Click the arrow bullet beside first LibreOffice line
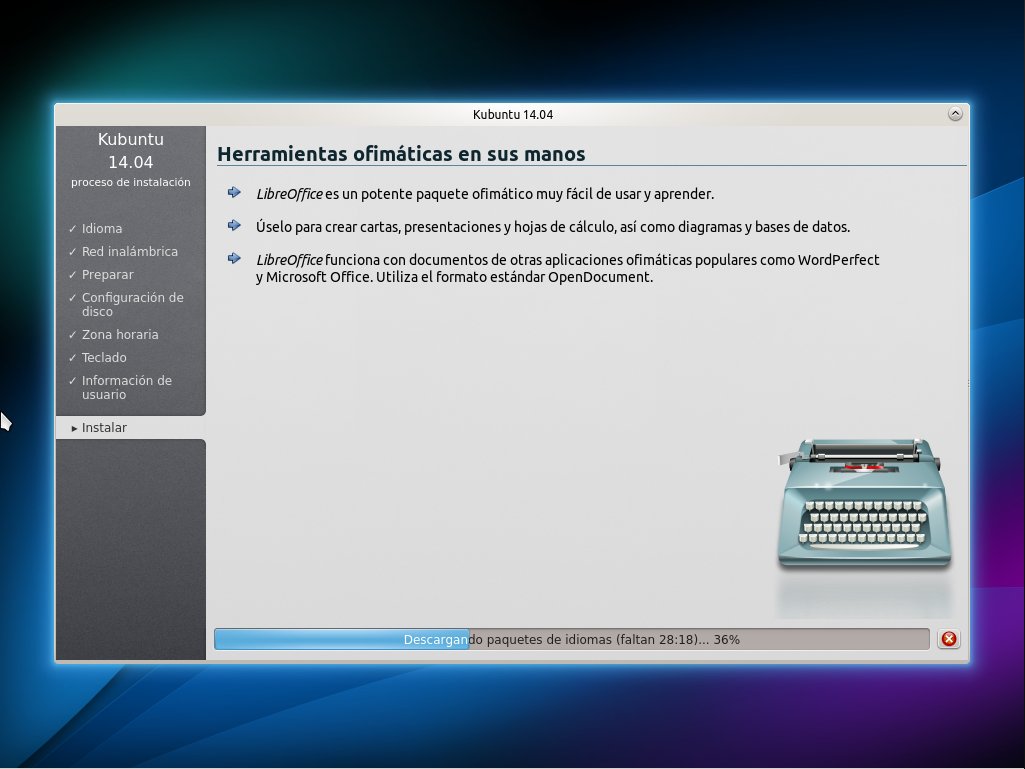Image resolution: width=1025 pixels, height=769 pixels. point(234,192)
